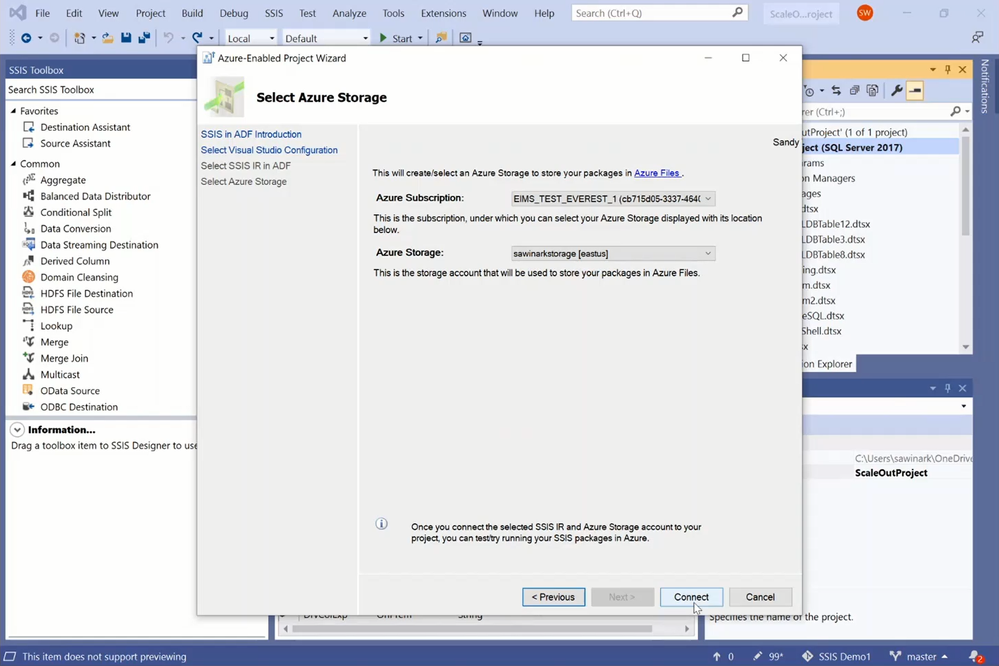This screenshot has height=666, width=999.
Task: Click the pending changes pencil indicator
Action: 768,656
